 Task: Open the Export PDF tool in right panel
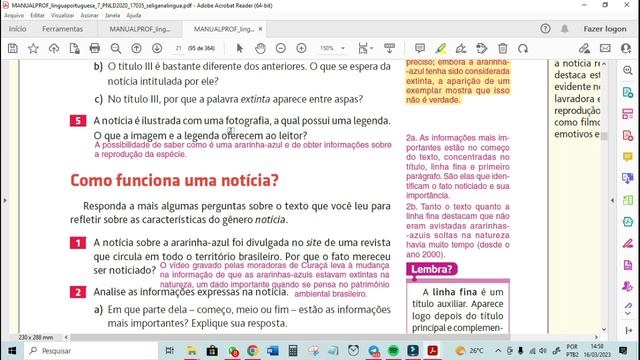pos(628,92)
